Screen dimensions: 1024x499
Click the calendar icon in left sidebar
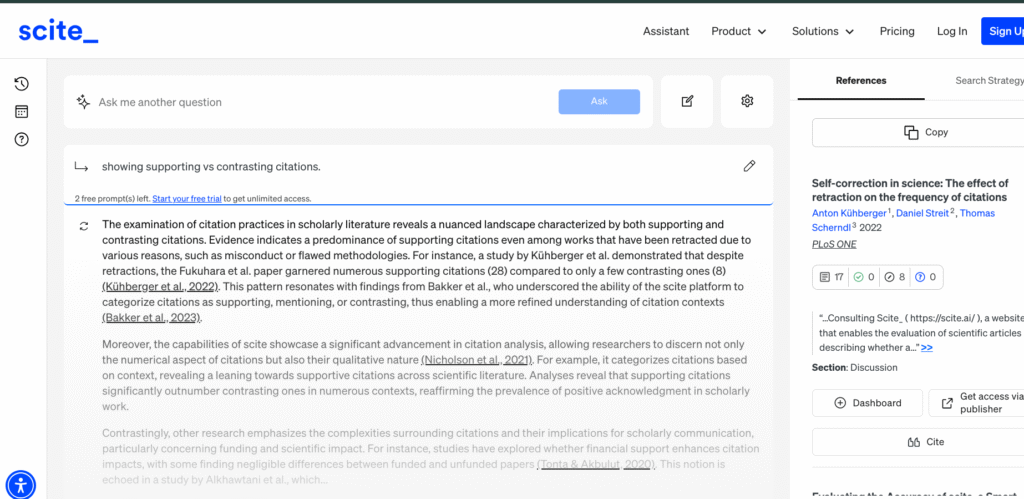click(x=21, y=112)
